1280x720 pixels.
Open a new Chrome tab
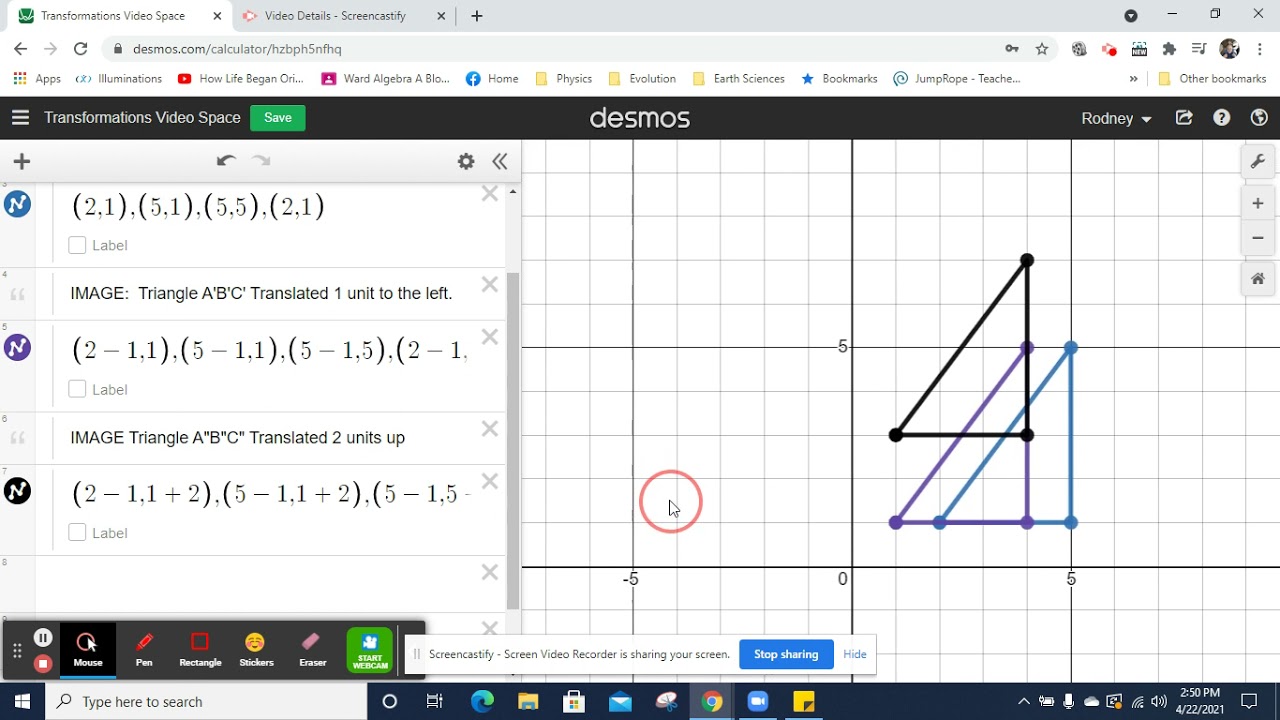[x=477, y=16]
